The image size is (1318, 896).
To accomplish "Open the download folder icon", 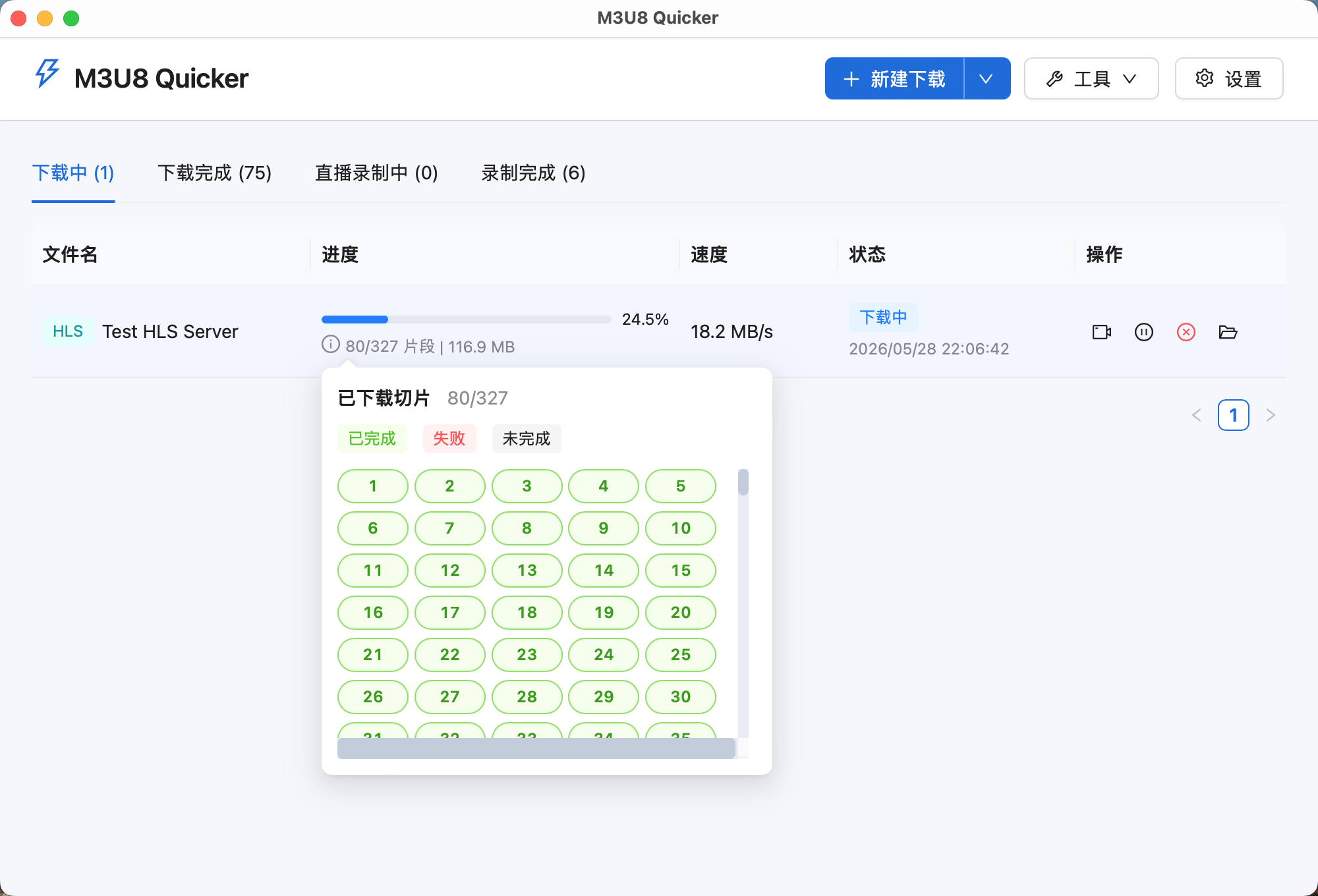I will (1228, 332).
